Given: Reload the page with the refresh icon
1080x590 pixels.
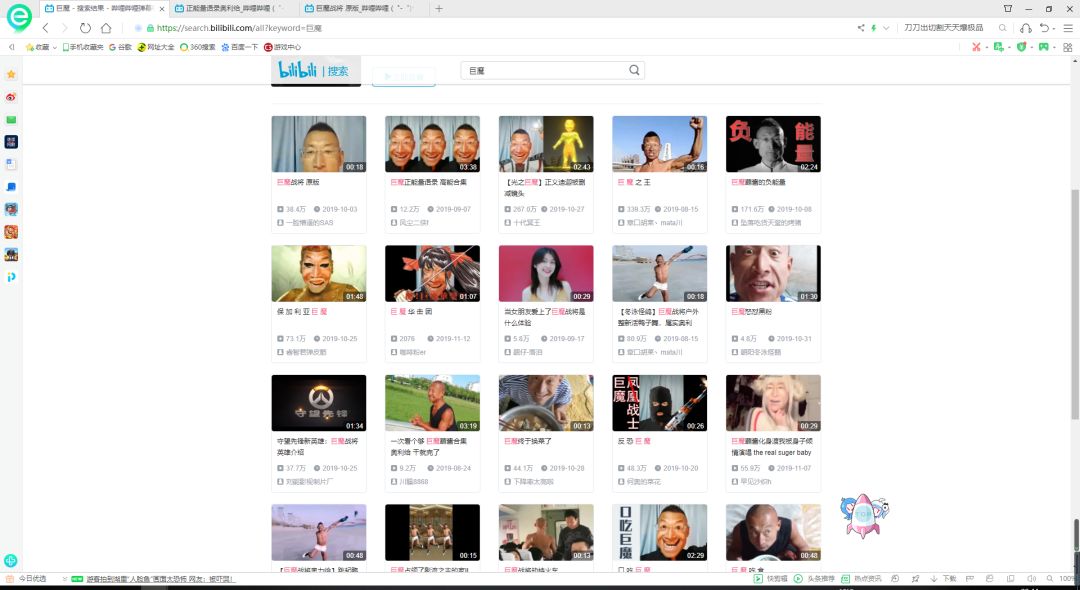Looking at the screenshot, I should tap(85, 28).
